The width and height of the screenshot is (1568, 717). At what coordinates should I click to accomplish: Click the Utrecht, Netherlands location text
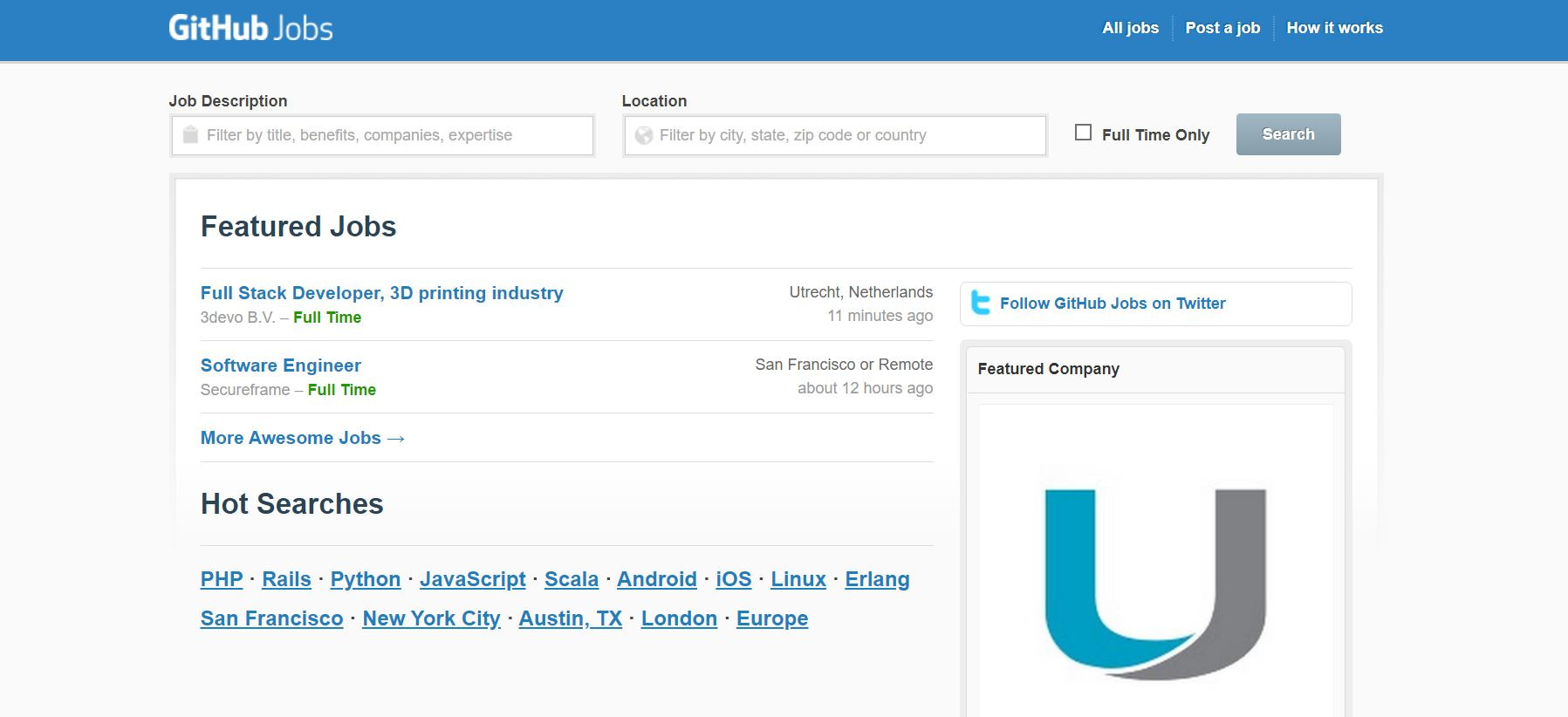click(861, 292)
